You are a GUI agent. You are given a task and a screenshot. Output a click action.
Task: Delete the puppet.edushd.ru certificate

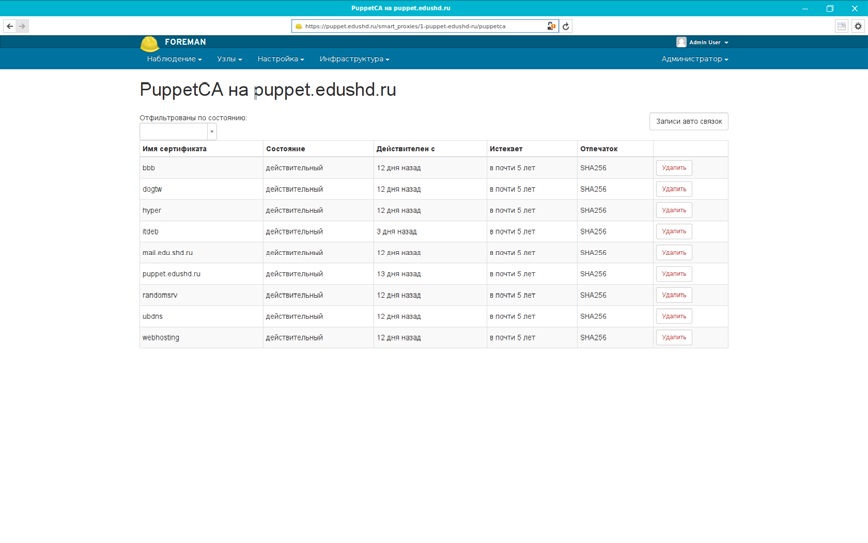[674, 274]
